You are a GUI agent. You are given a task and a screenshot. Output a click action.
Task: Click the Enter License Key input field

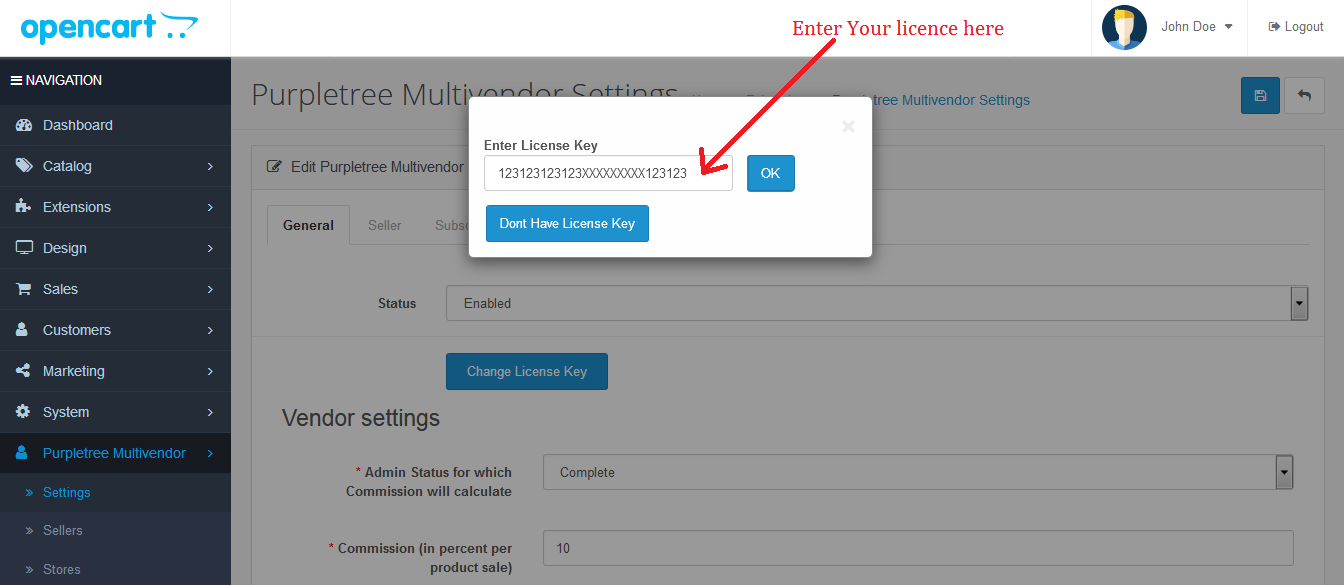pos(608,173)
